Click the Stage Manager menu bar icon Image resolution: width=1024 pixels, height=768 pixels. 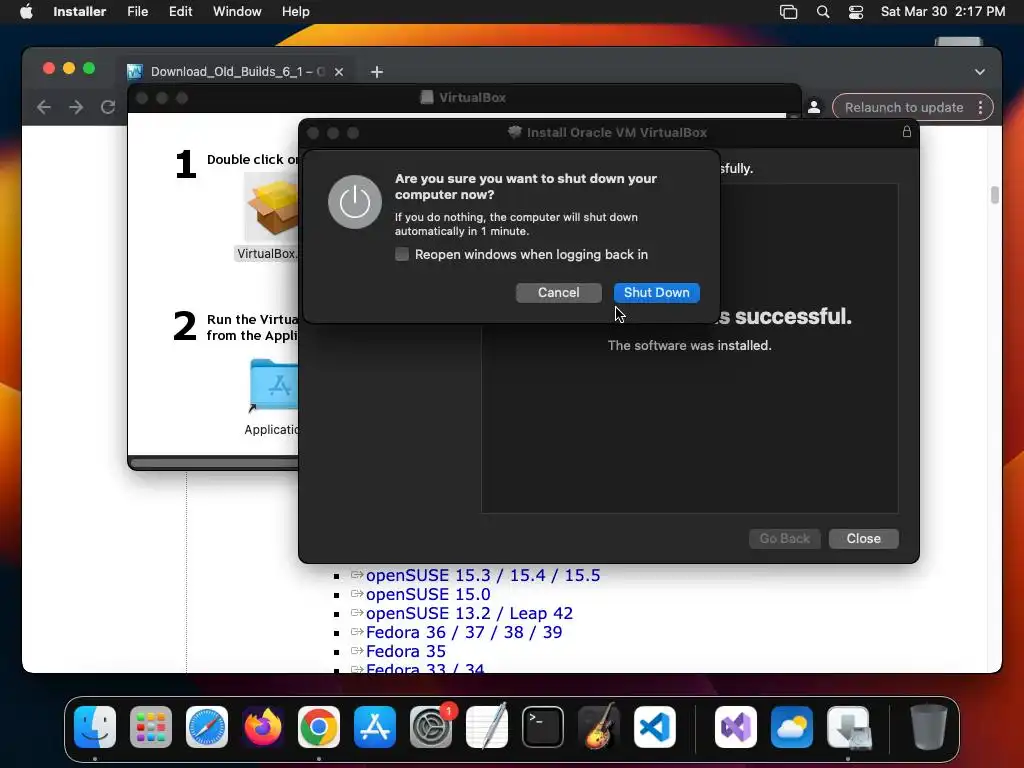click(x=788, y=12)
